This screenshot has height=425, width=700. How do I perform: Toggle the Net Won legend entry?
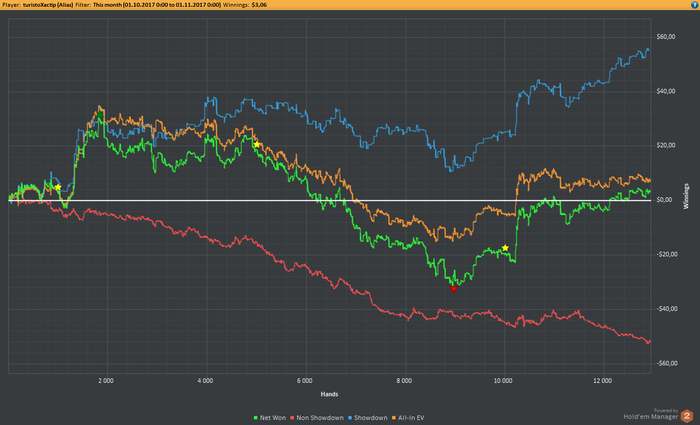[x=270, y=418]
